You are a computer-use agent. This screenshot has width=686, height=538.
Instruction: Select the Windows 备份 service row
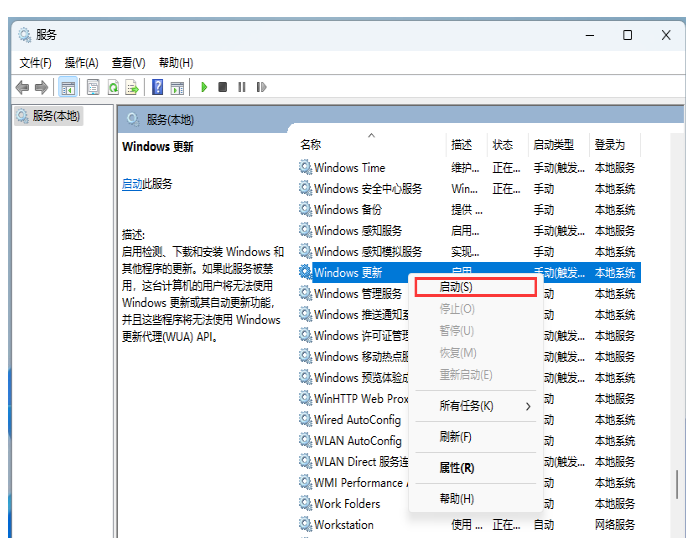coord(470,210)
